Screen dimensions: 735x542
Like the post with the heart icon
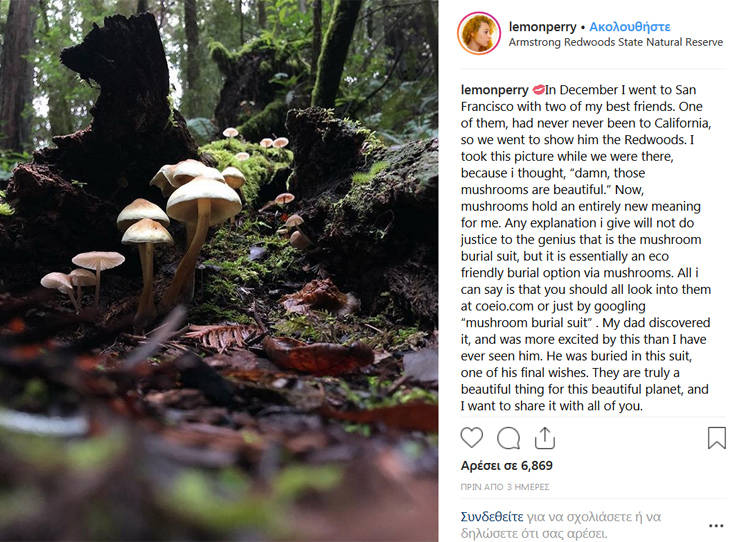click(x=472, y=438)
